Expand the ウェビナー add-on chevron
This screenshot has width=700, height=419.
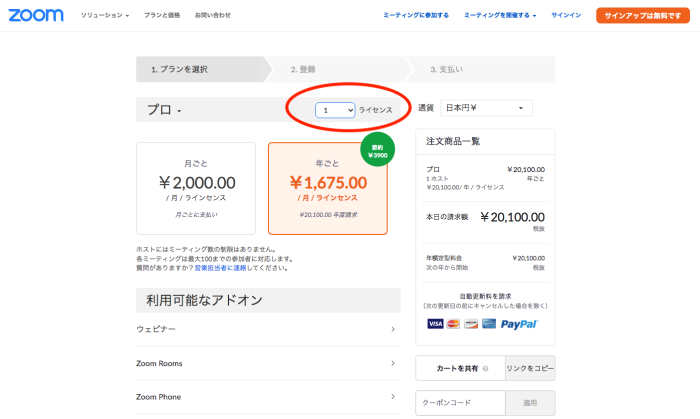click(393, 329)
